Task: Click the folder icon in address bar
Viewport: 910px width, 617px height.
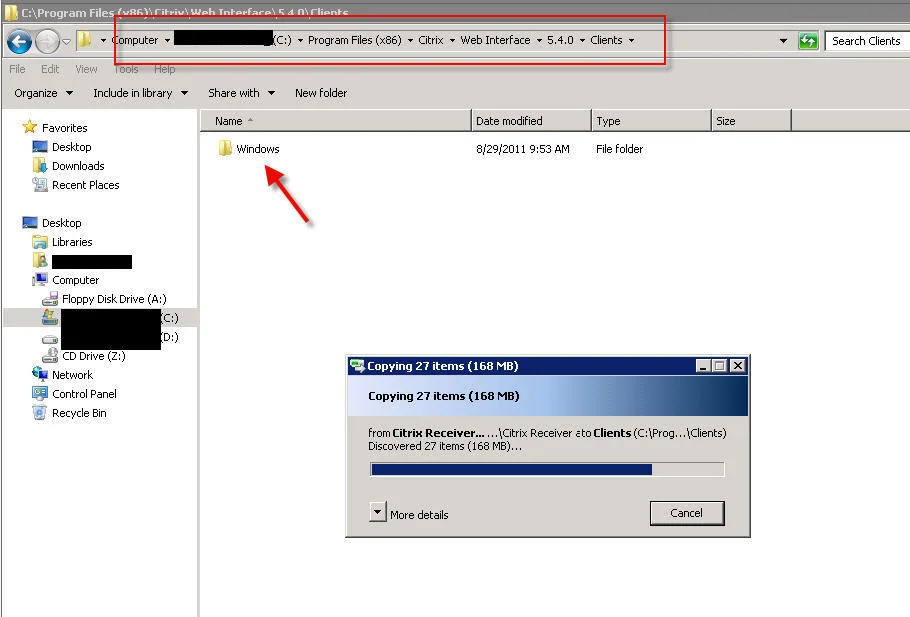Action: [x=85, y=39]
